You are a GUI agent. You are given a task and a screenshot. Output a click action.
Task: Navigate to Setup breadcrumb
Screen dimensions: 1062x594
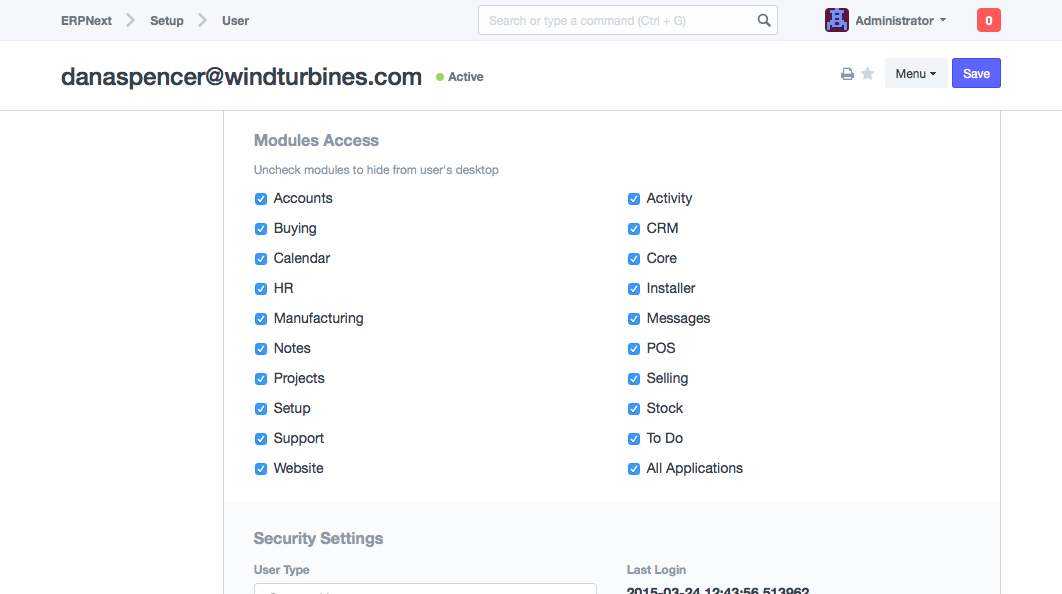pos(167,20)
